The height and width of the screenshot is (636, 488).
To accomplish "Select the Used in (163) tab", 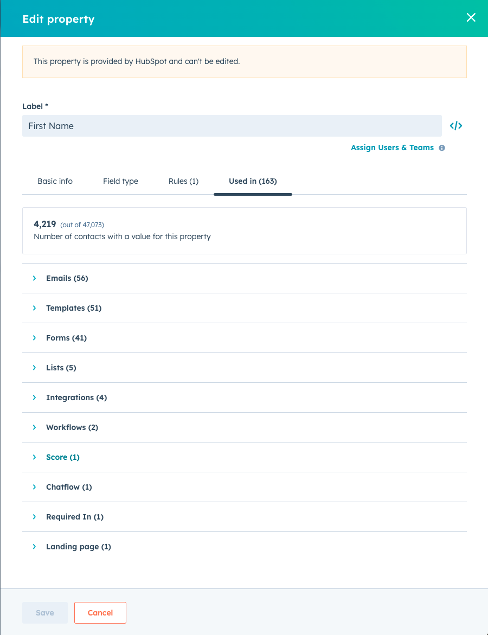I will [x=253, y=181].
